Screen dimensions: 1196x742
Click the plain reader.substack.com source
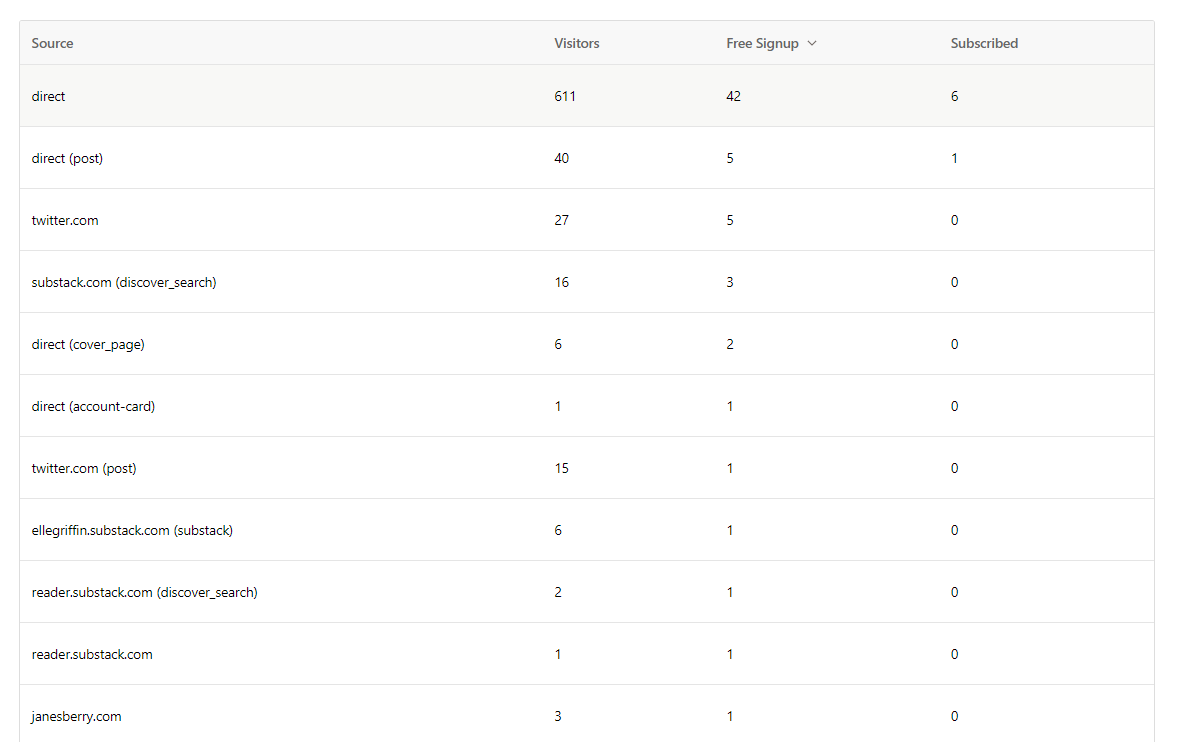click(x=92, y=655)
